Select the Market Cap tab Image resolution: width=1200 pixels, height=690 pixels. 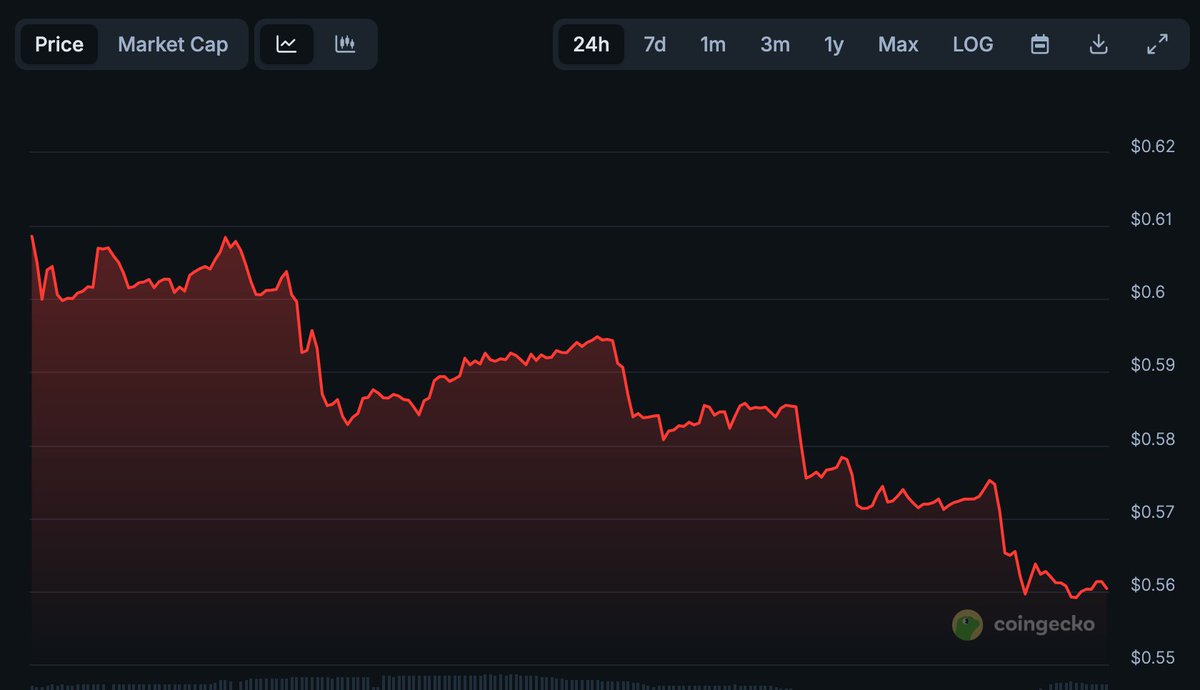(x=173, y=44)
